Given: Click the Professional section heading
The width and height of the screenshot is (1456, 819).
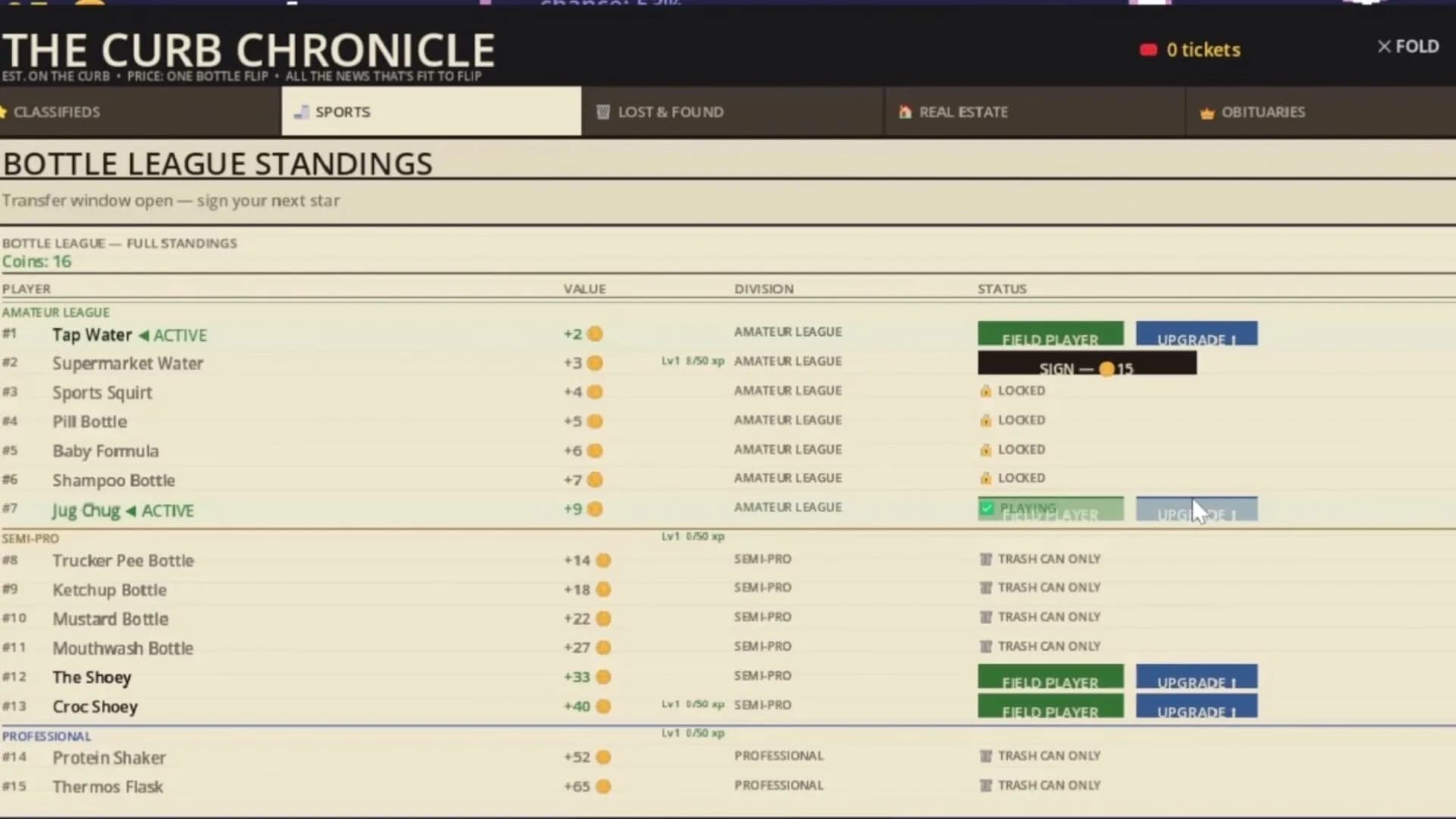Looking at the screenshot, I should 46,736.
